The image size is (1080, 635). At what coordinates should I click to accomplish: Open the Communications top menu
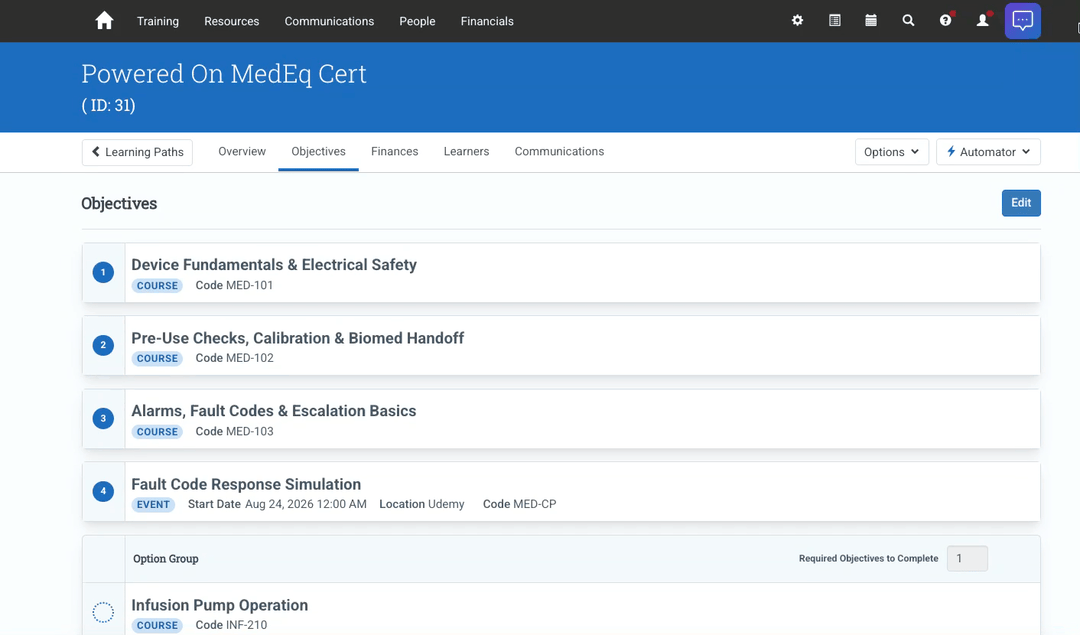point(329,21)
